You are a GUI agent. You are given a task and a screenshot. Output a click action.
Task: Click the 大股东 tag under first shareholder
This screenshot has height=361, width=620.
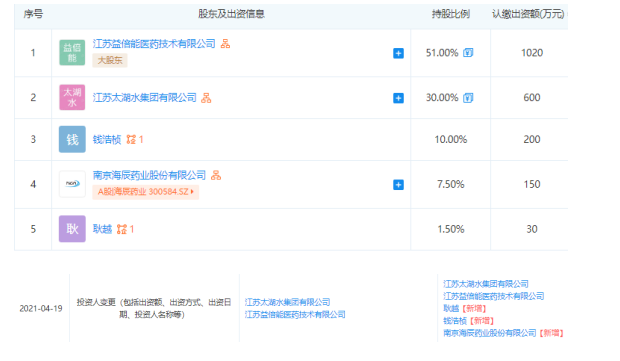coord(110,60)
